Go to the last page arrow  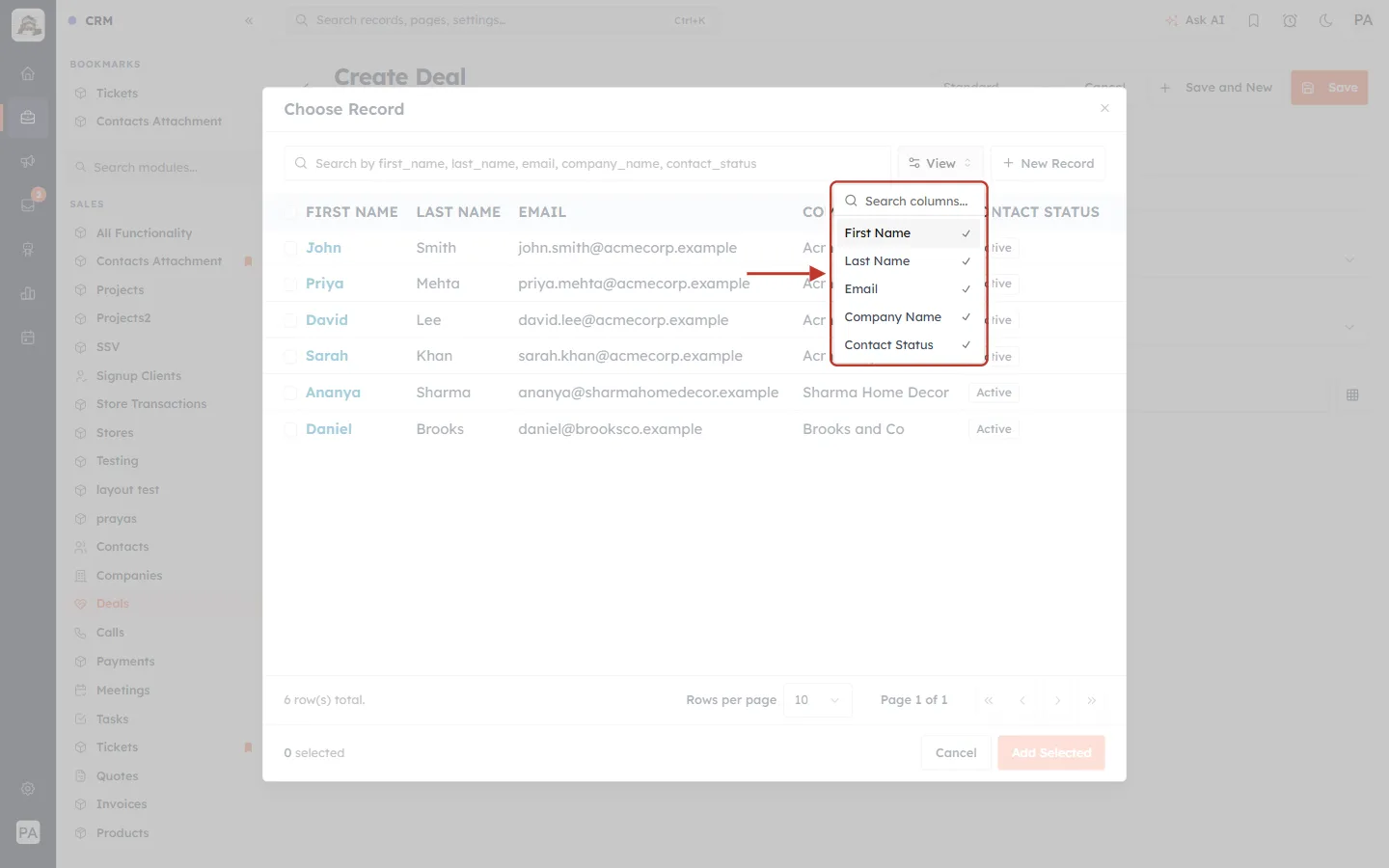click(x=1092, y=700)
